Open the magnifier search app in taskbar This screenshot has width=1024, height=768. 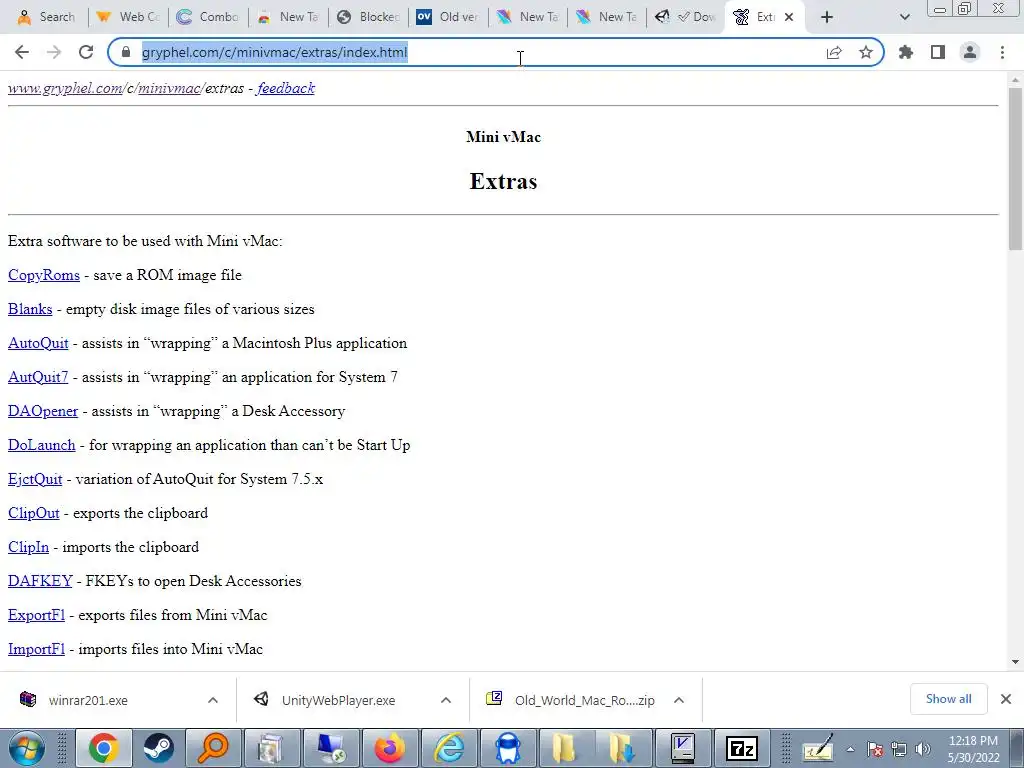[214, 748]
